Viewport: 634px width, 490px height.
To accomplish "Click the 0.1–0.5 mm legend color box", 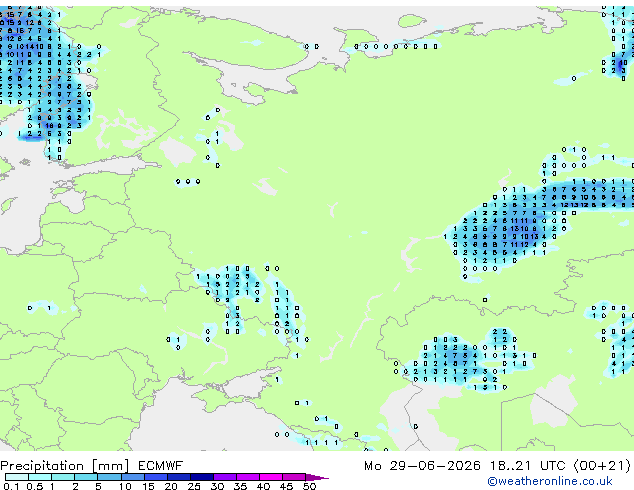I will click(x=17, y=477).
